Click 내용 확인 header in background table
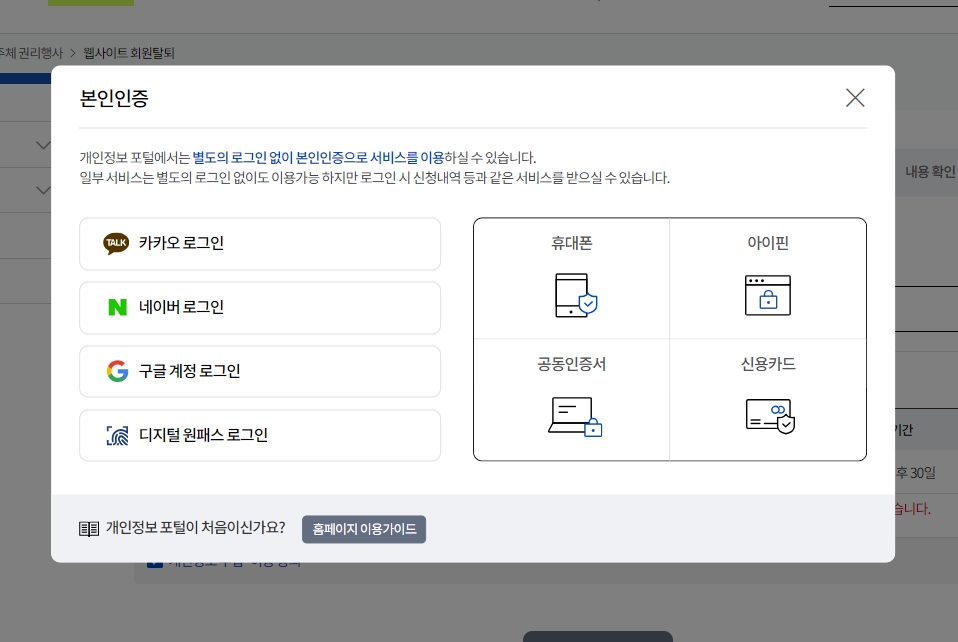 (929, 172)
